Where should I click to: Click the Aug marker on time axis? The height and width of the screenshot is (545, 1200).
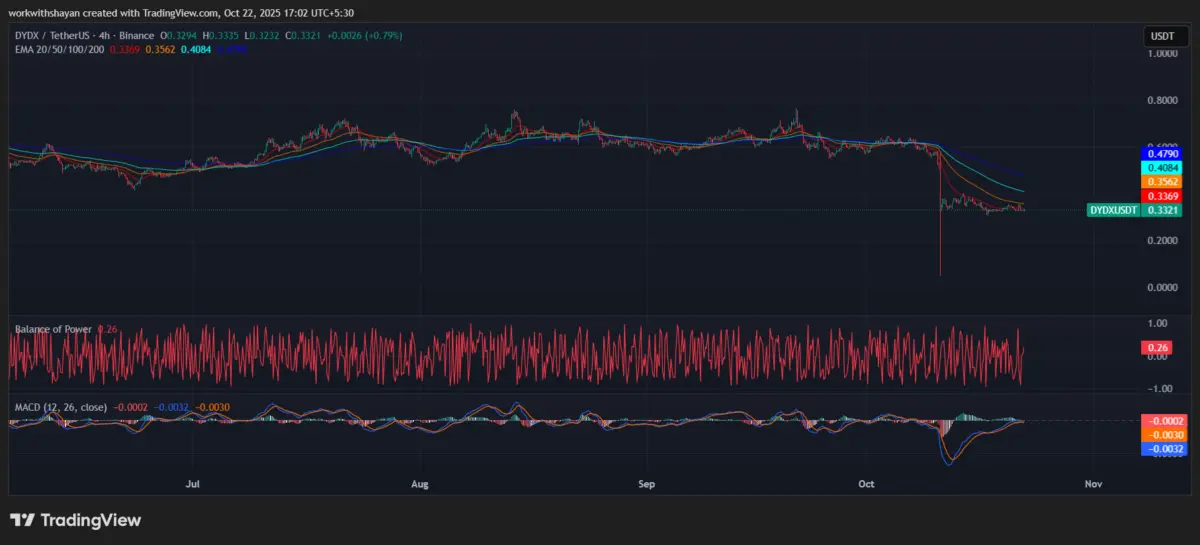pos(420,484)
